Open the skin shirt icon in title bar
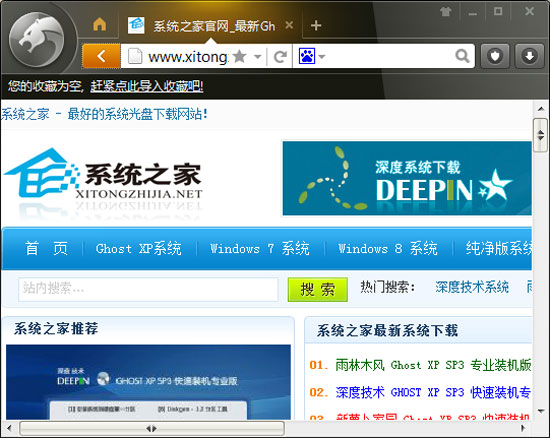550x438 pixels. coord(445,12)
